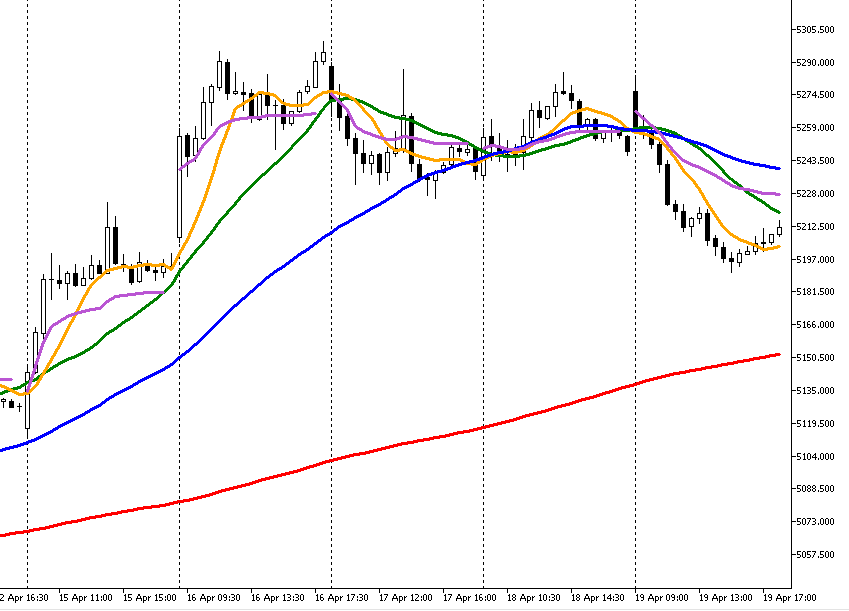Click the 5305.500 price label
This screenshot has height=611, width=849.
pyautogui.click(x=815, y=29)
